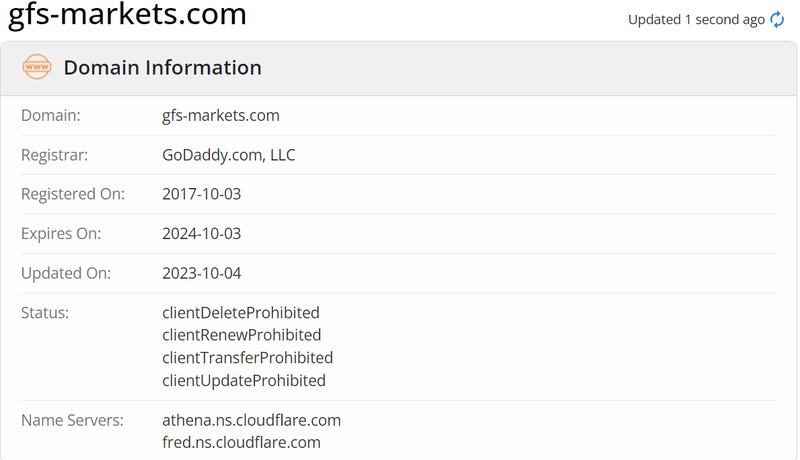Click the clientUpdateProhibited status
The image size is (800, 460).
click(244, 380)
